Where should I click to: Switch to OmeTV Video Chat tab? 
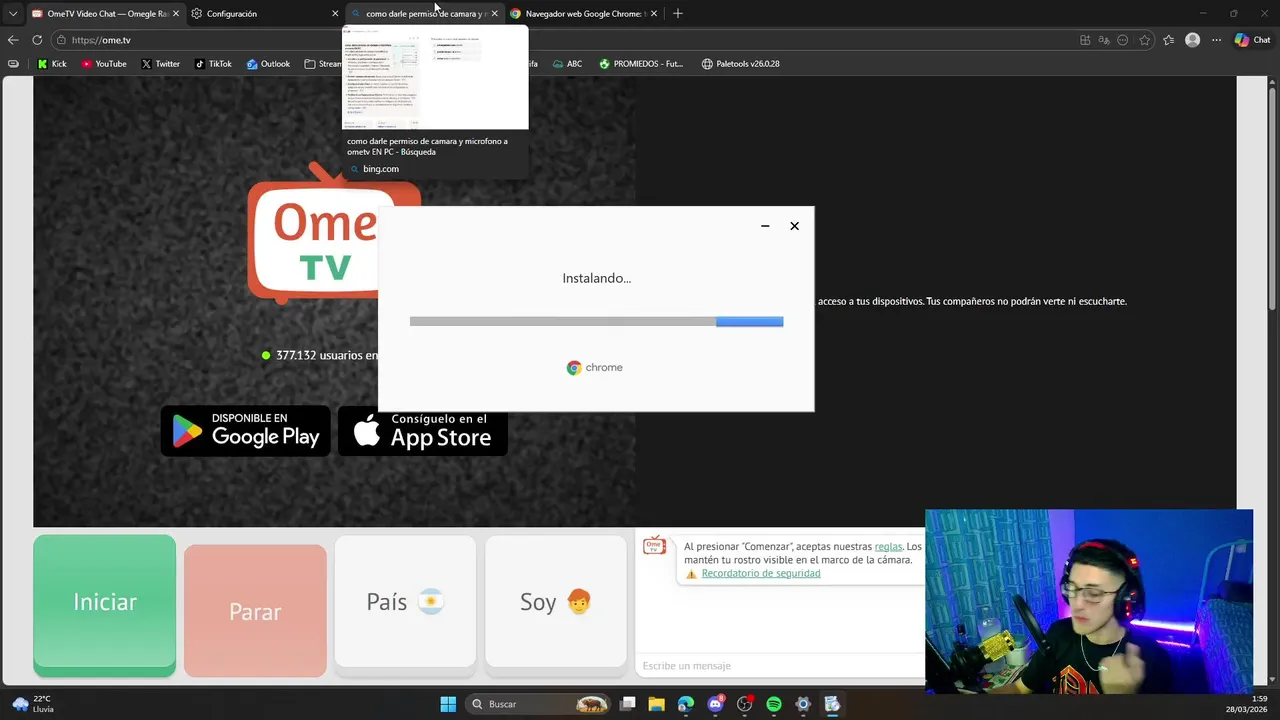(105, 14)
